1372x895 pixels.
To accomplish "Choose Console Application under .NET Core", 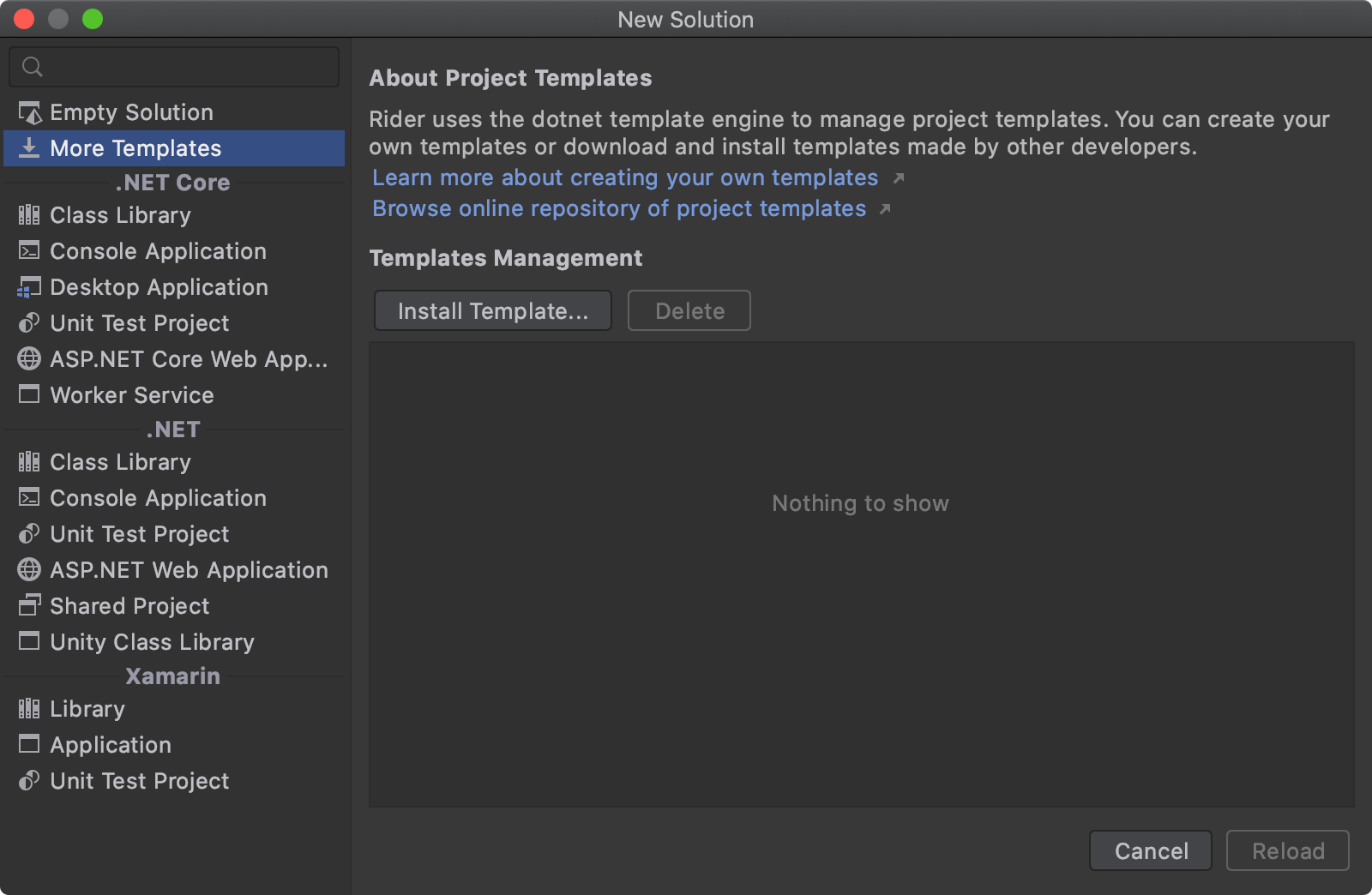I will click(x=174, y=251).
